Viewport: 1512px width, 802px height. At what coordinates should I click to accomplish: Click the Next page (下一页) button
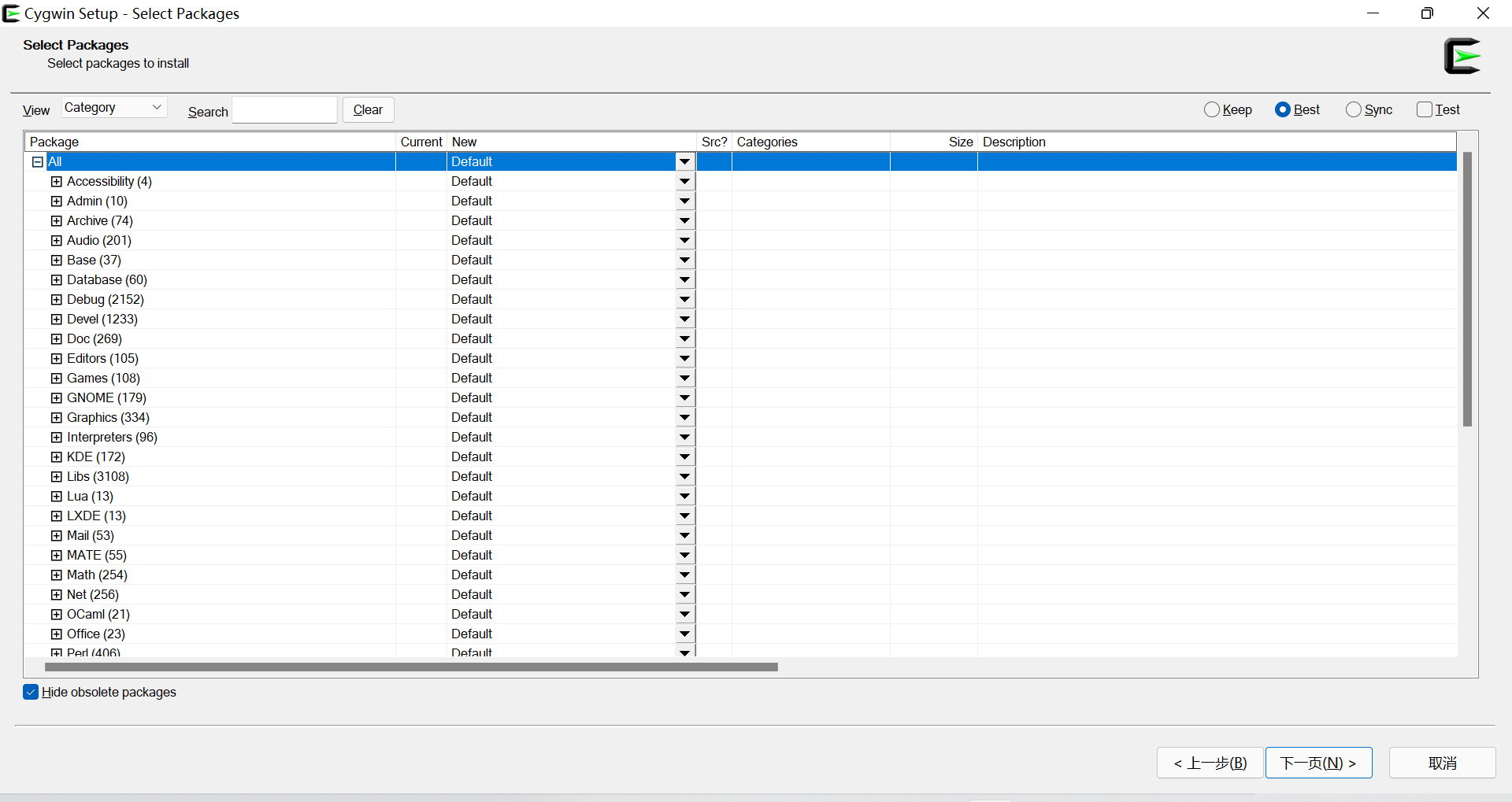tap(1318, 763)
